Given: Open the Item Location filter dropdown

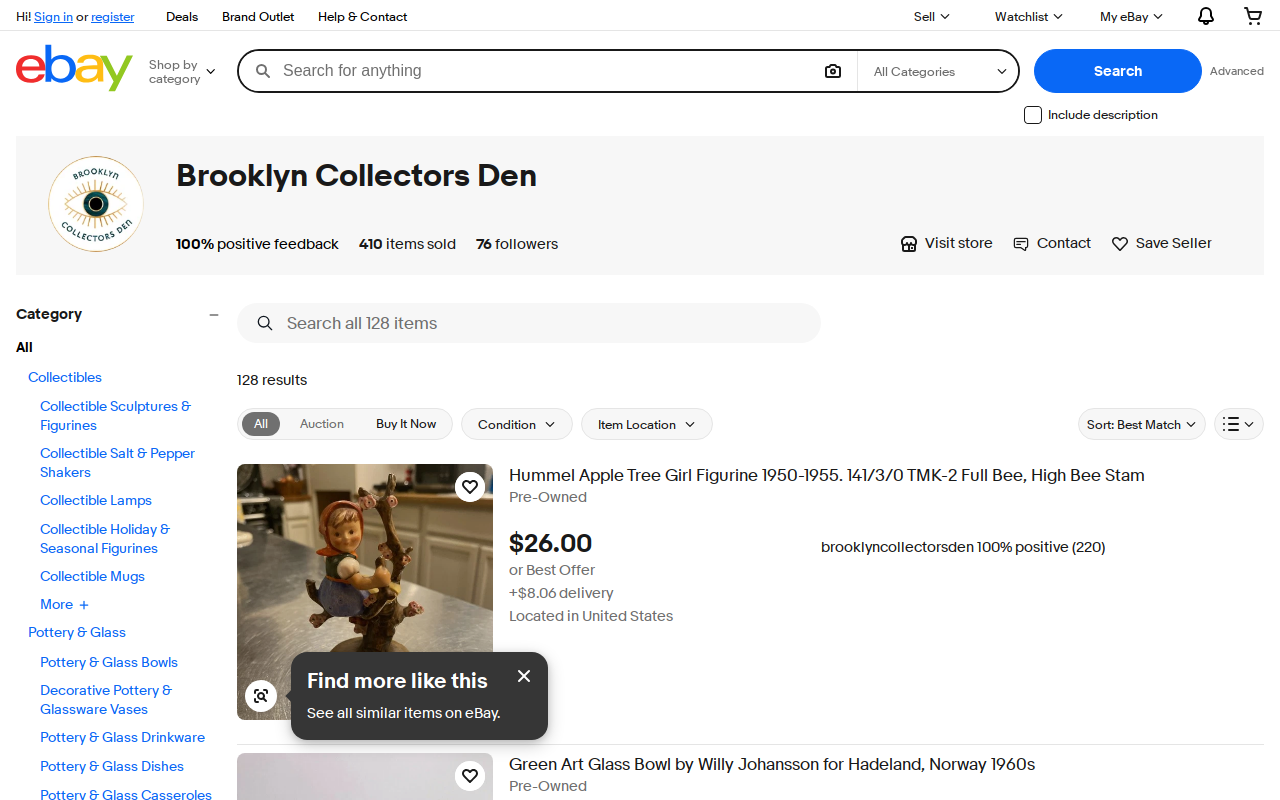Looking at the screenshot, I should (646, 424).
